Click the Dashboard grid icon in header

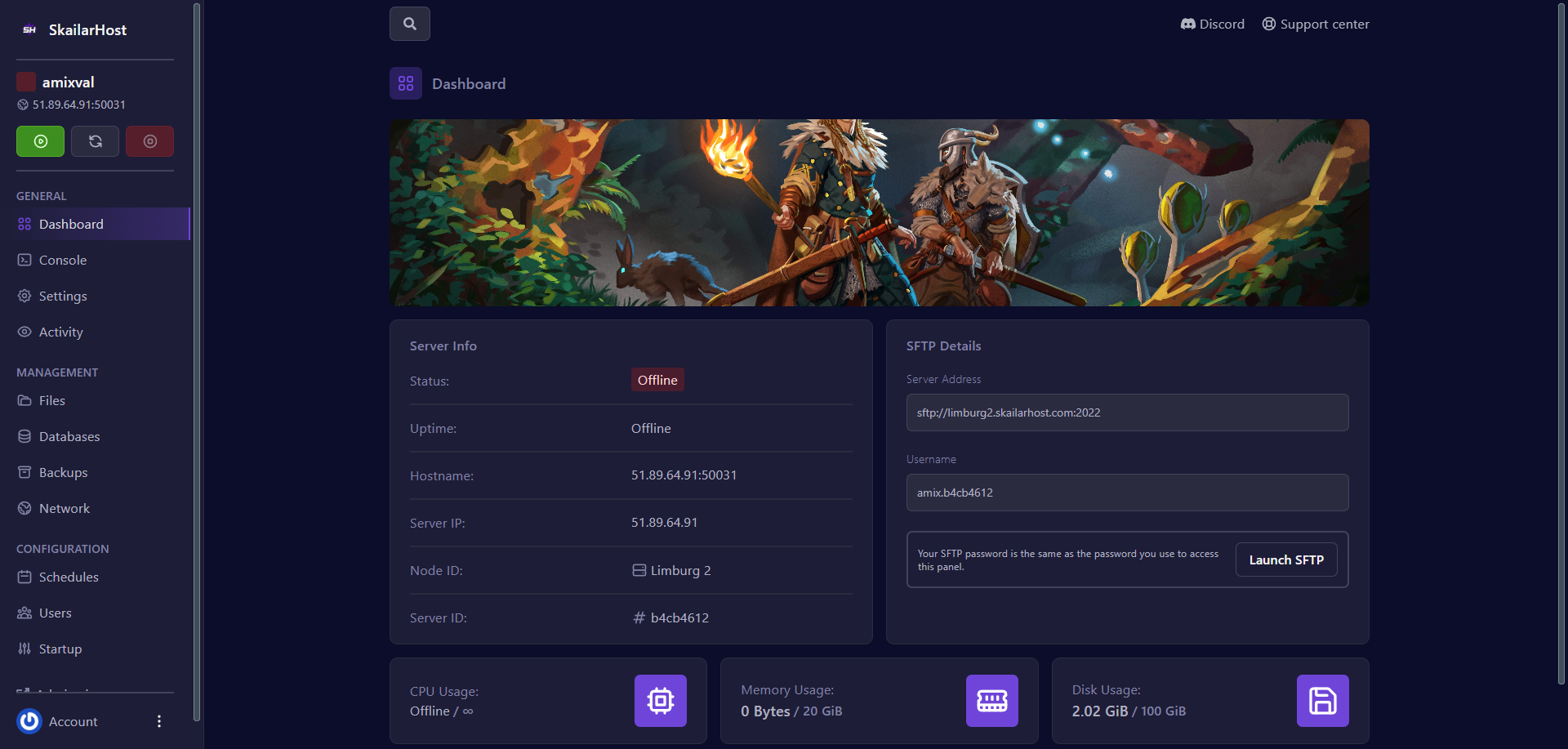click(x=406, y=83)
